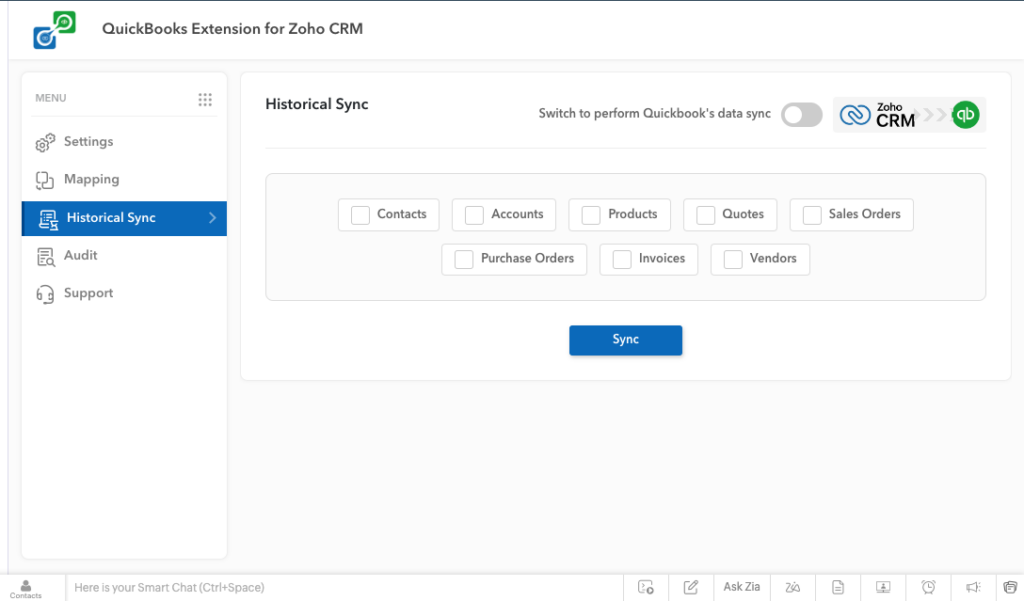This screenshot has width=1024, height=601.
Task: Check the Contacts checkbox
Action: pos(360,215)
